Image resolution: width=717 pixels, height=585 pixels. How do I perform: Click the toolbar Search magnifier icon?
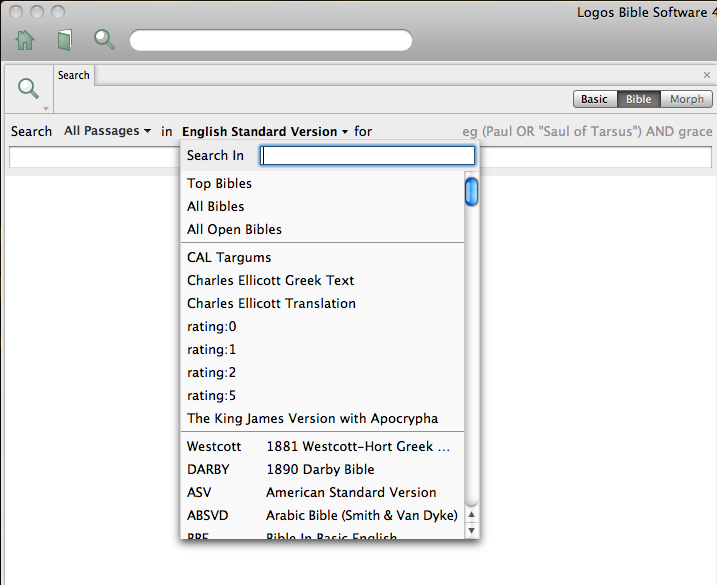[104, 40]
